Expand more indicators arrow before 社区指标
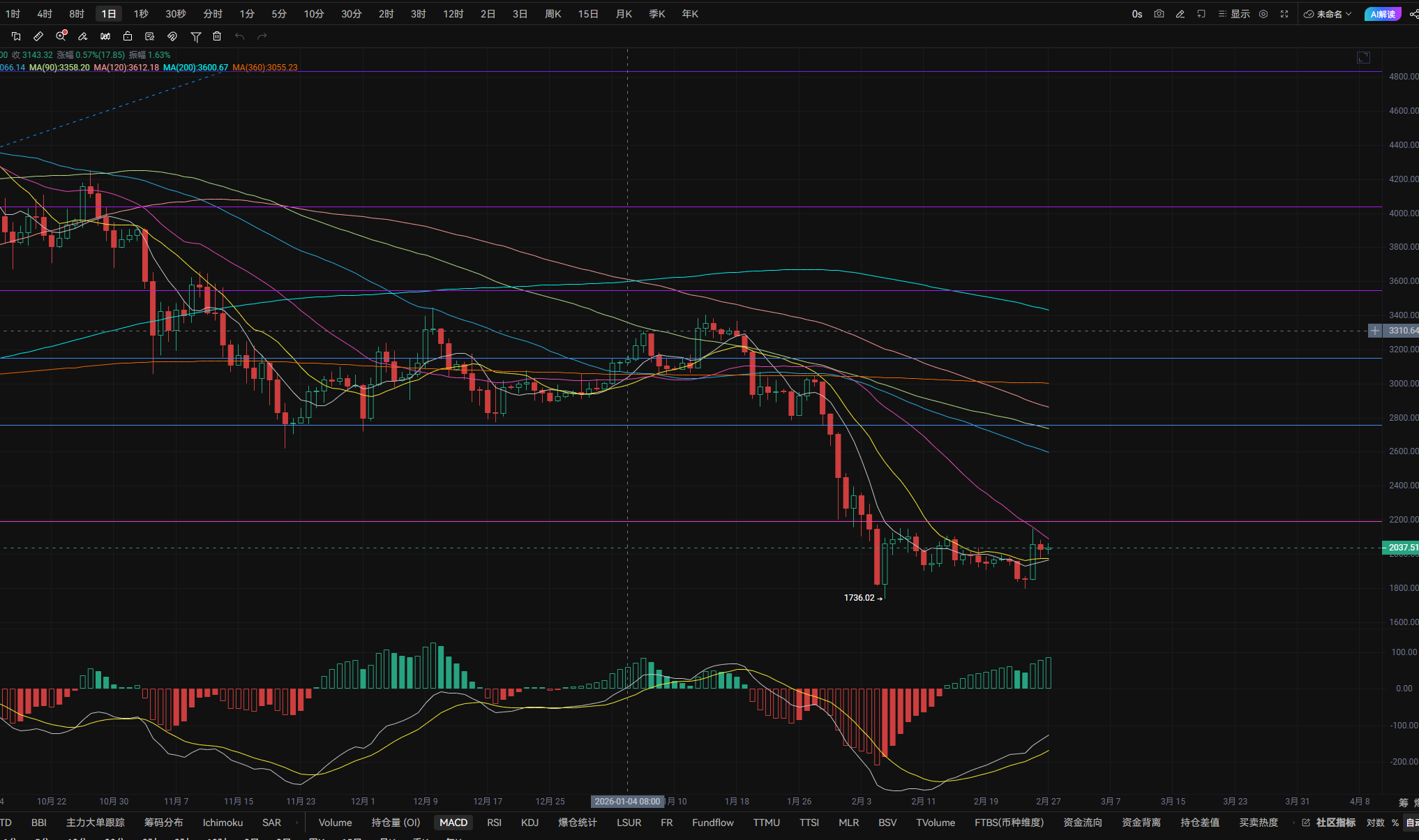This screenshot has width=1419, height=840. tap(1294, 823)
